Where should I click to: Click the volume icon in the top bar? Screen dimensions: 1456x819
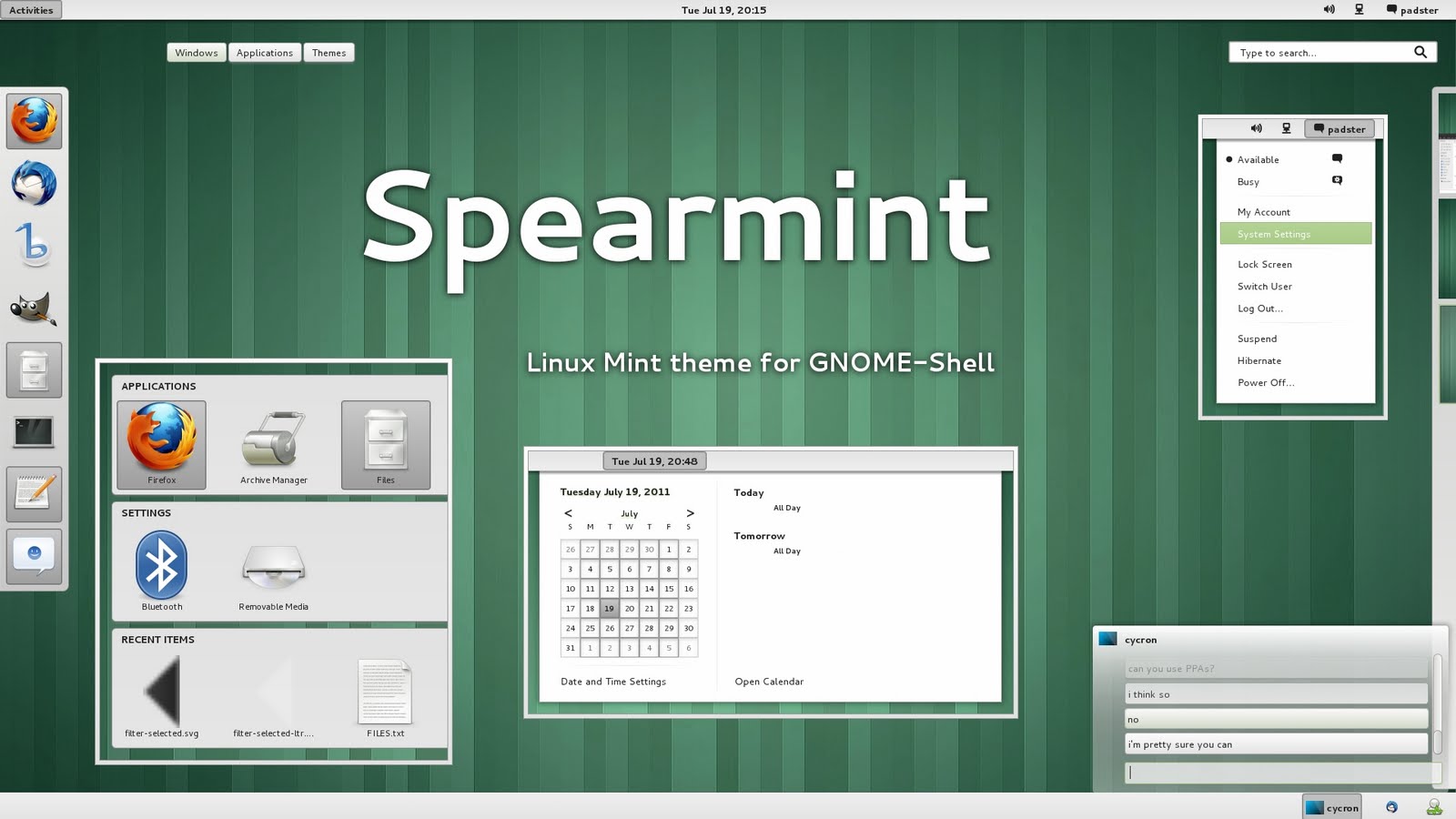pyautogui.click(x=1329, y=10)
